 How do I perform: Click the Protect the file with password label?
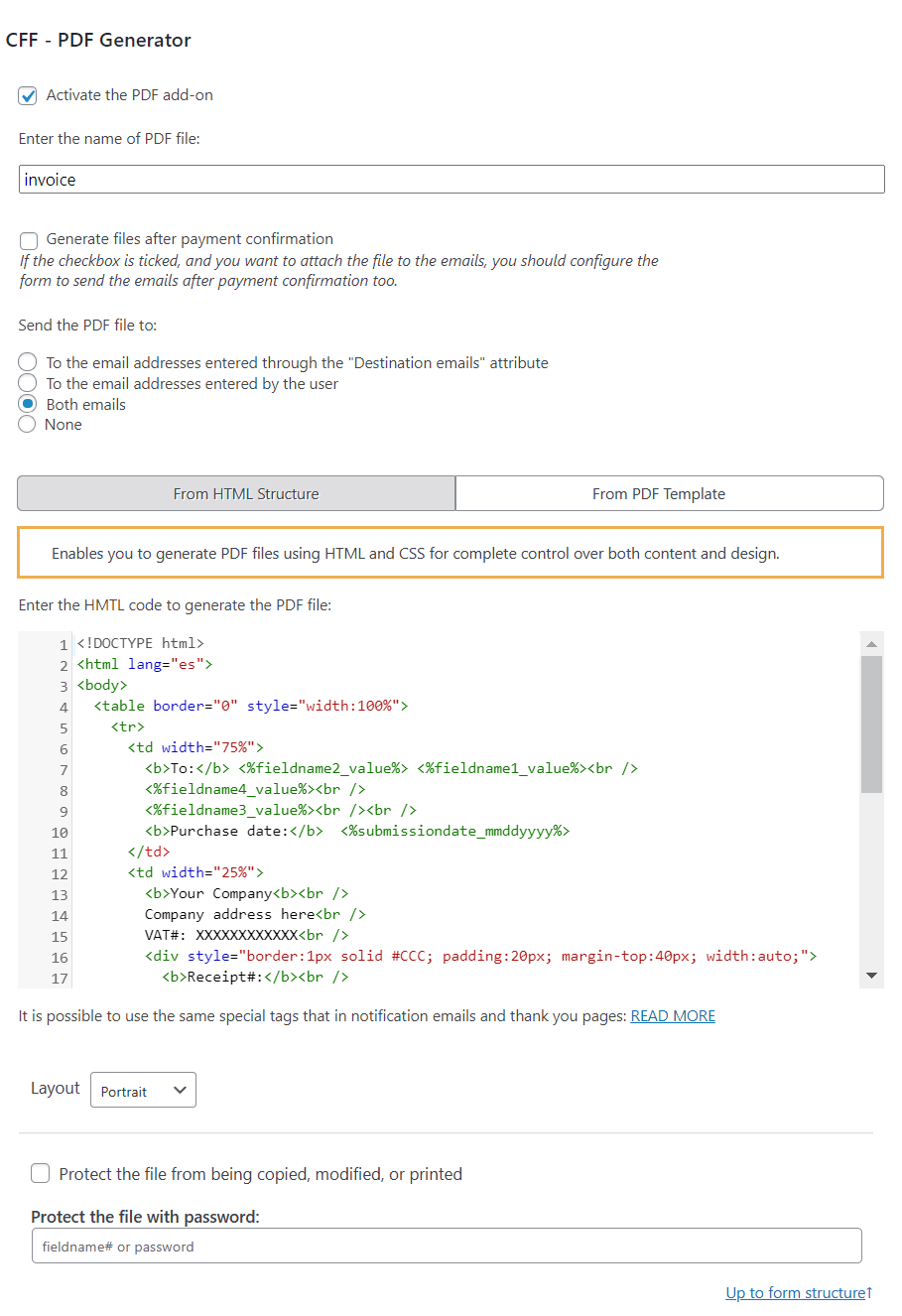[x=145, y=1217]
